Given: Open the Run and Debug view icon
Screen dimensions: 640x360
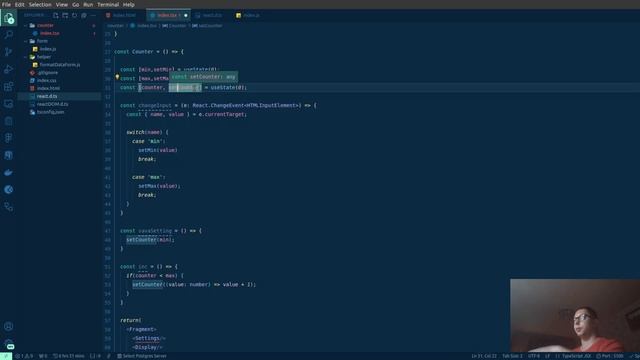Looking at the screenshot, I should [x=9, y=69].
